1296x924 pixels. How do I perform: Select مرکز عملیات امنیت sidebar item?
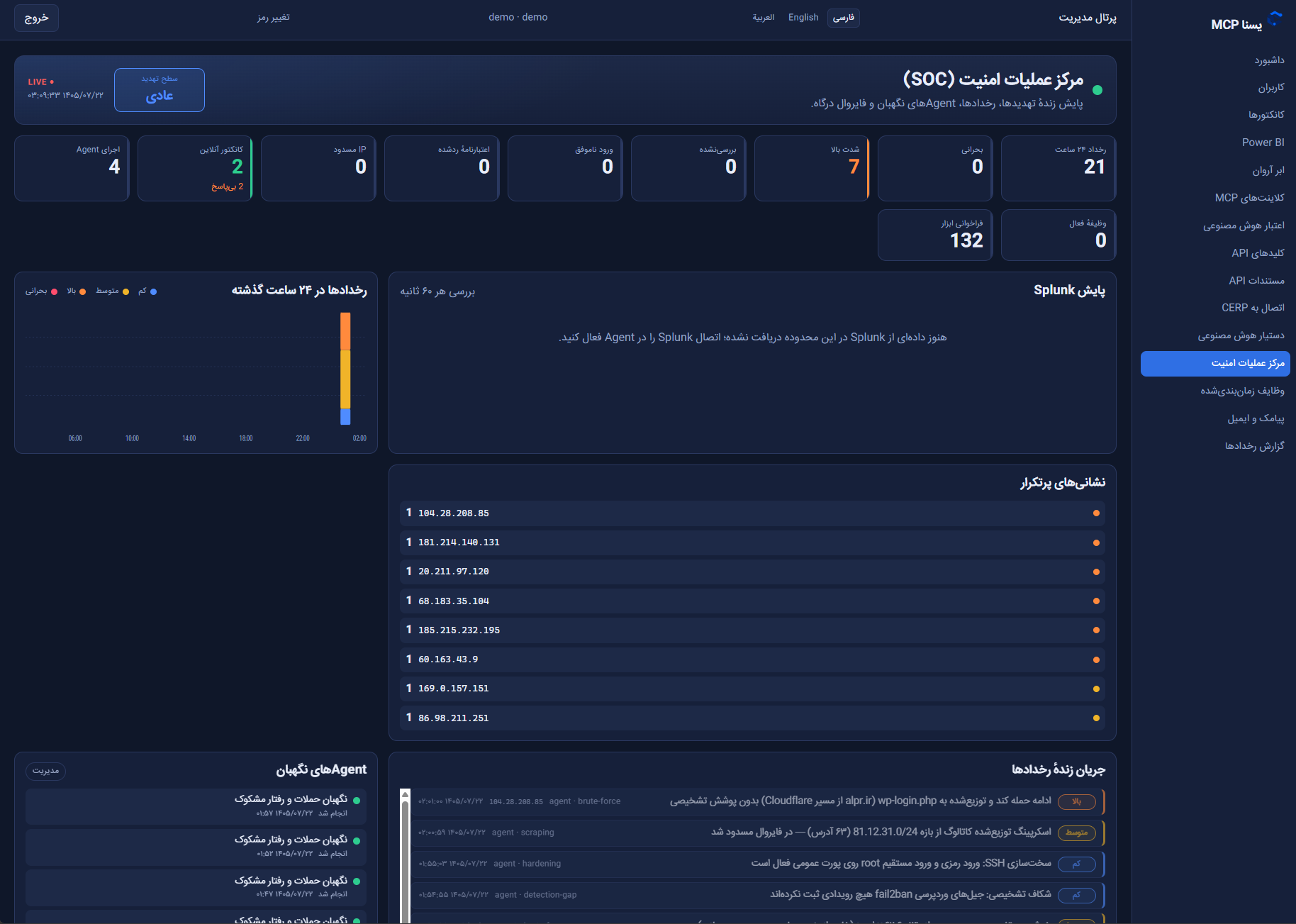[1215, 363]
